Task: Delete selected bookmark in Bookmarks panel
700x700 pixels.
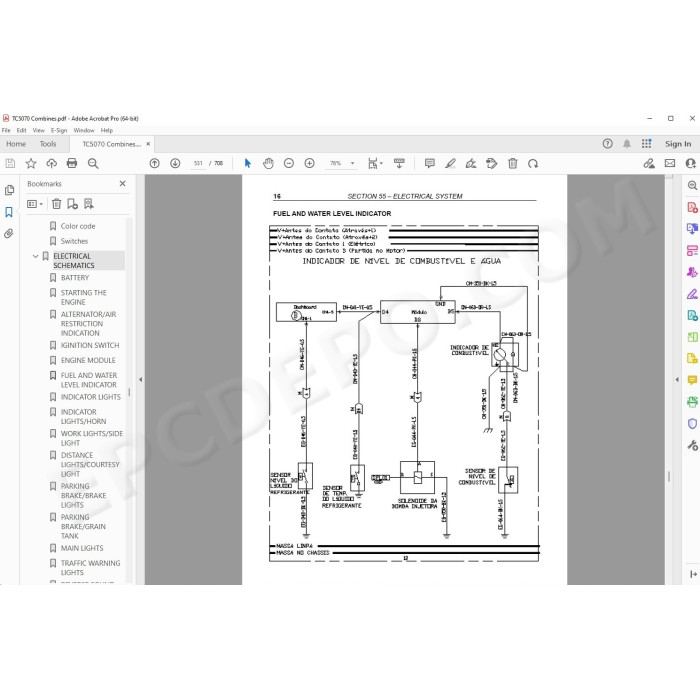Action: tap(57, 204)
